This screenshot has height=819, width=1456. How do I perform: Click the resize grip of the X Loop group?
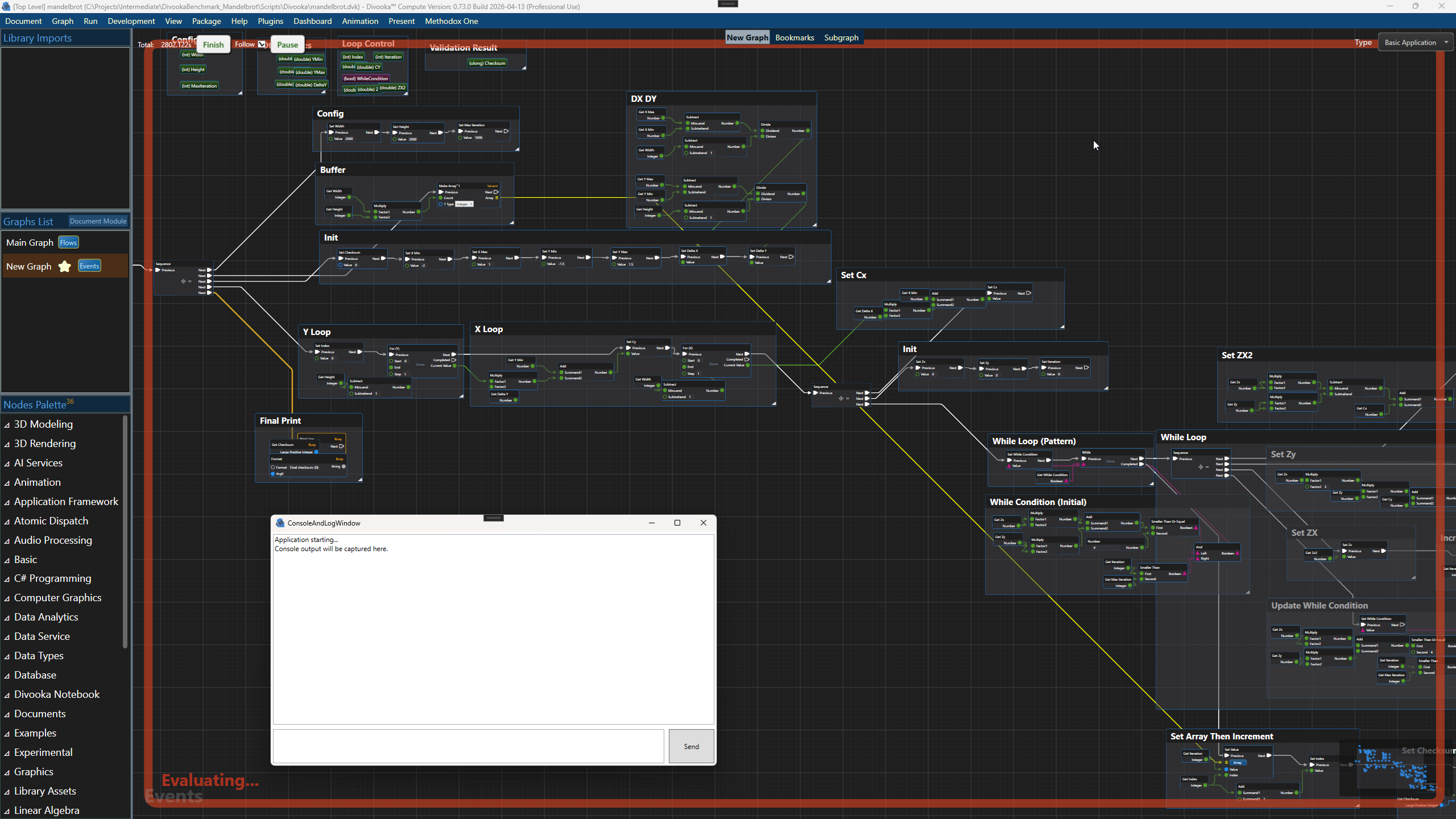[773, 403]
